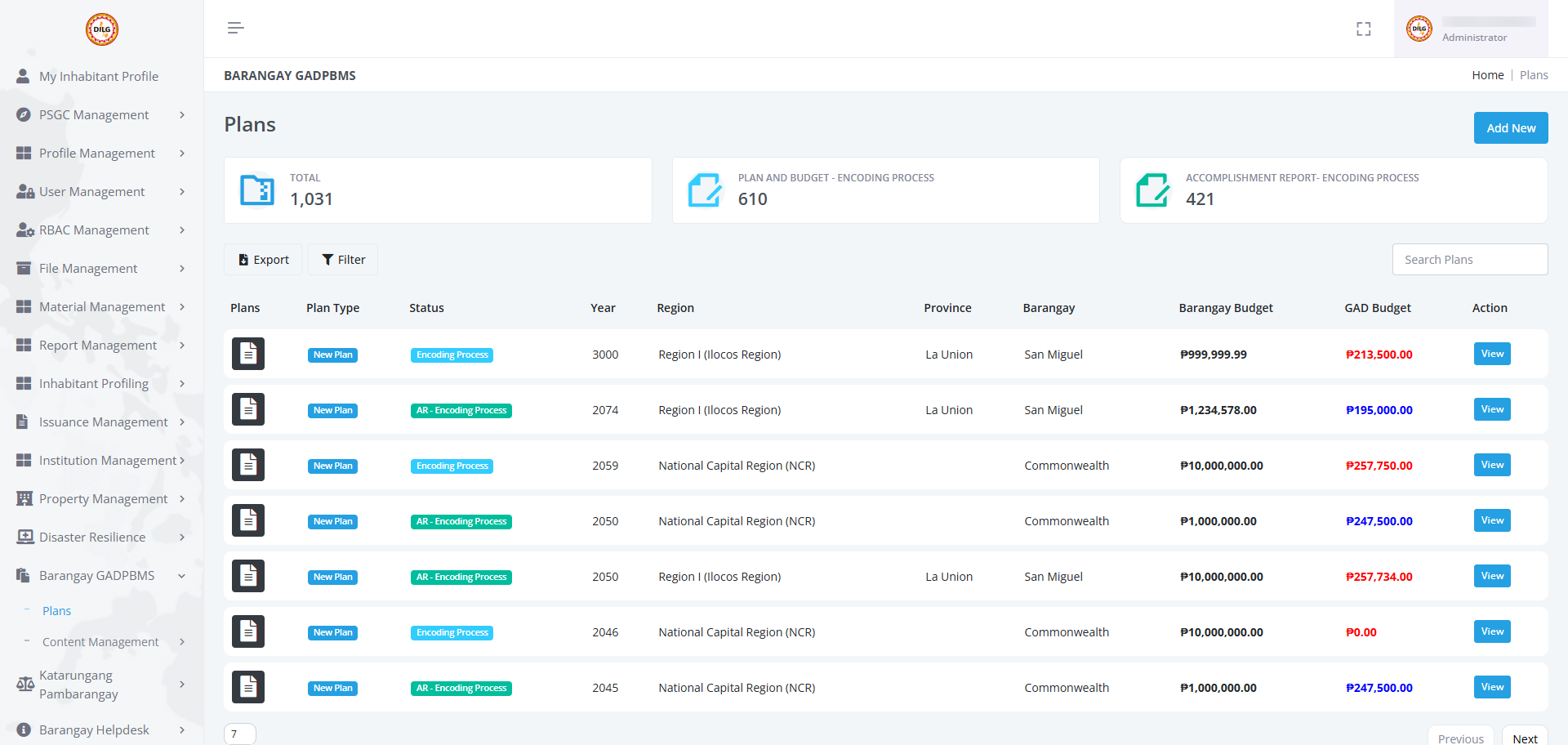Click the page size field showing 7
This screenshot has width=1568, height=745.
(x=240, y=734)
